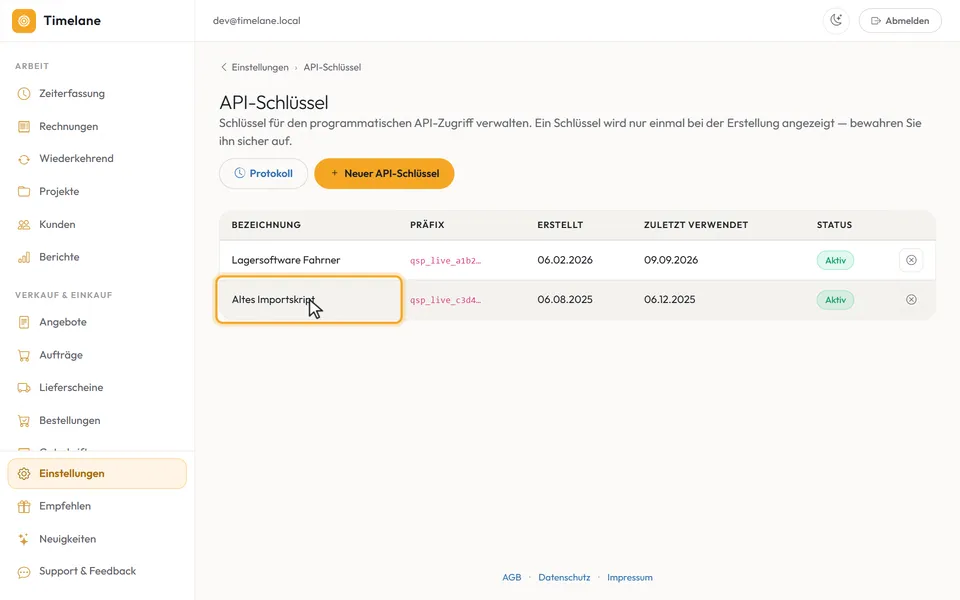Click the Aufträge cart icon
960x600 pixels.
24,355
